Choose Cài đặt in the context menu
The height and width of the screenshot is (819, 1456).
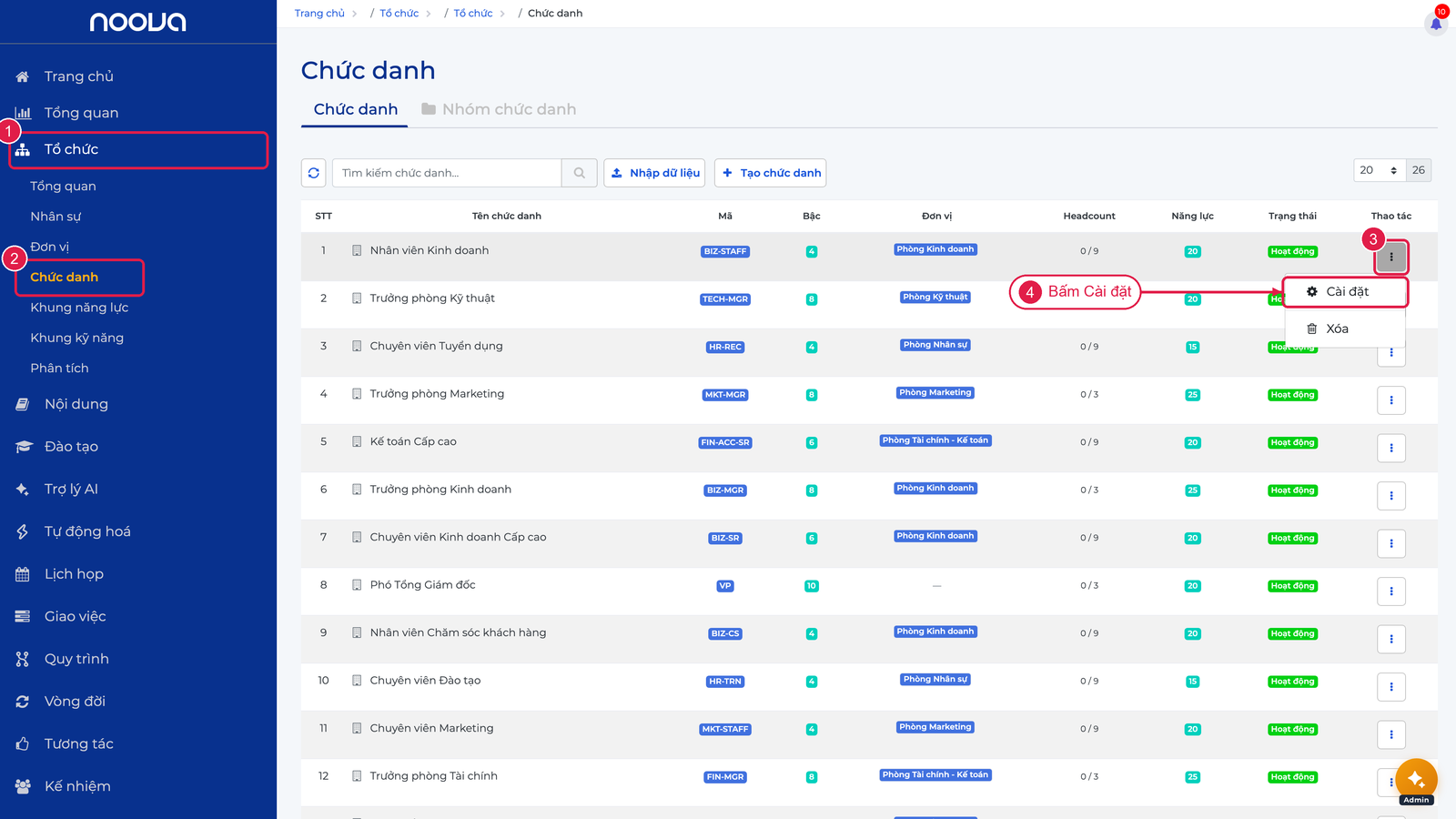[1346, 292]
